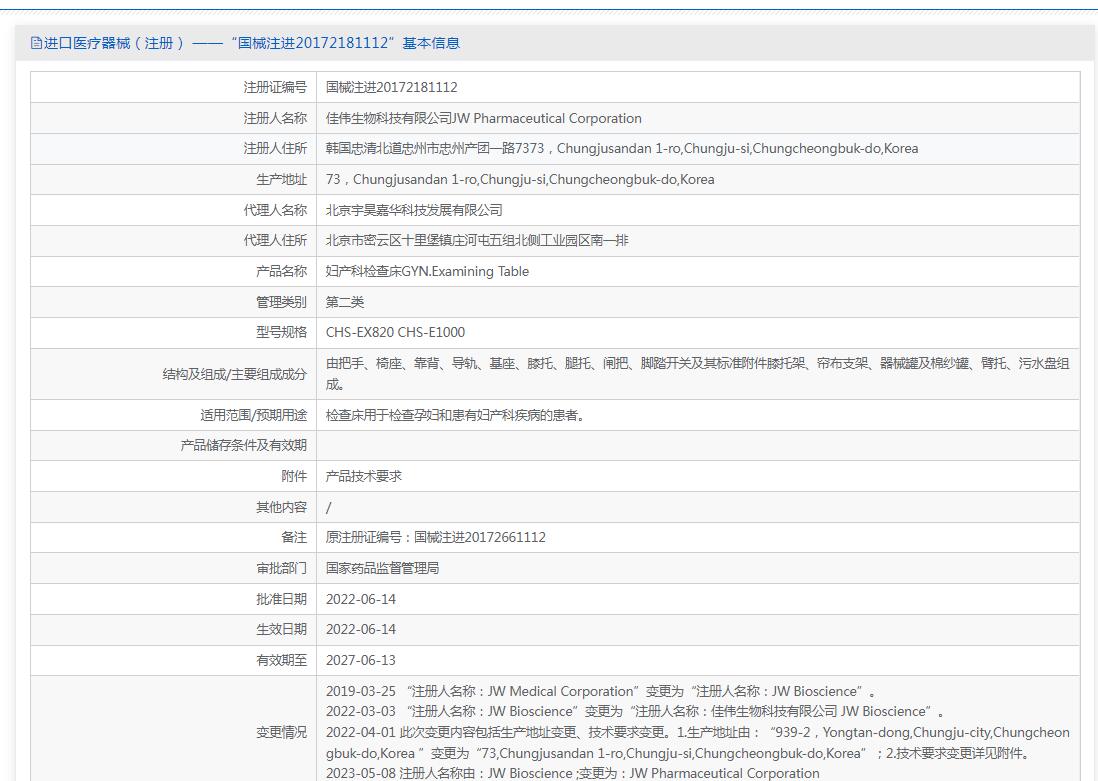Select model spec CHS-EX820 CHS-E1000
The width and height of the screenshot is (1098, 781).
[x=395, y=332]
